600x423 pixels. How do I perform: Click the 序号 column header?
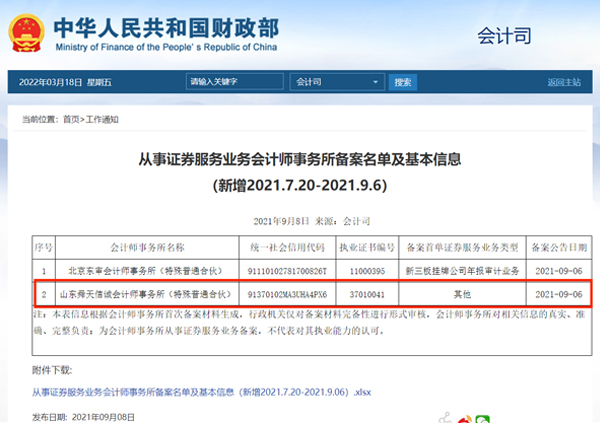click(44, 248)
